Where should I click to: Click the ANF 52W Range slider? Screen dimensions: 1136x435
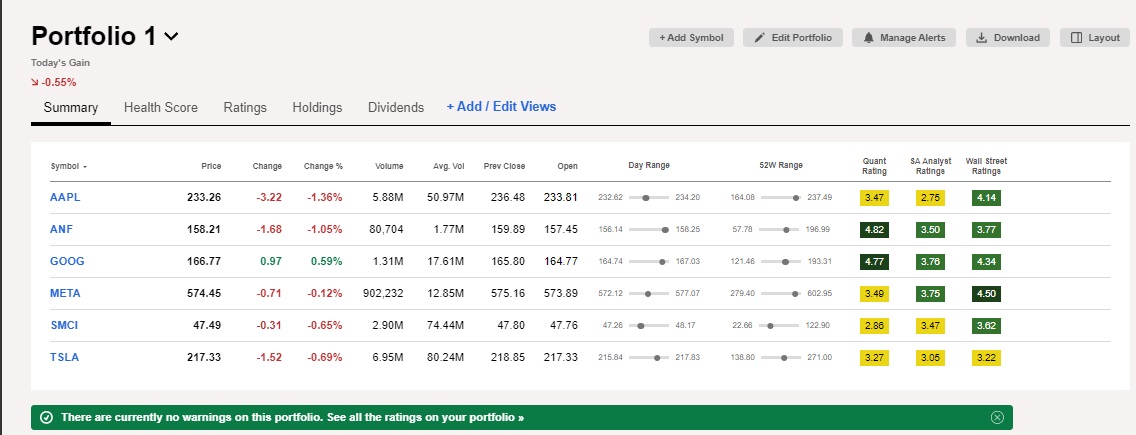(781, 230)
